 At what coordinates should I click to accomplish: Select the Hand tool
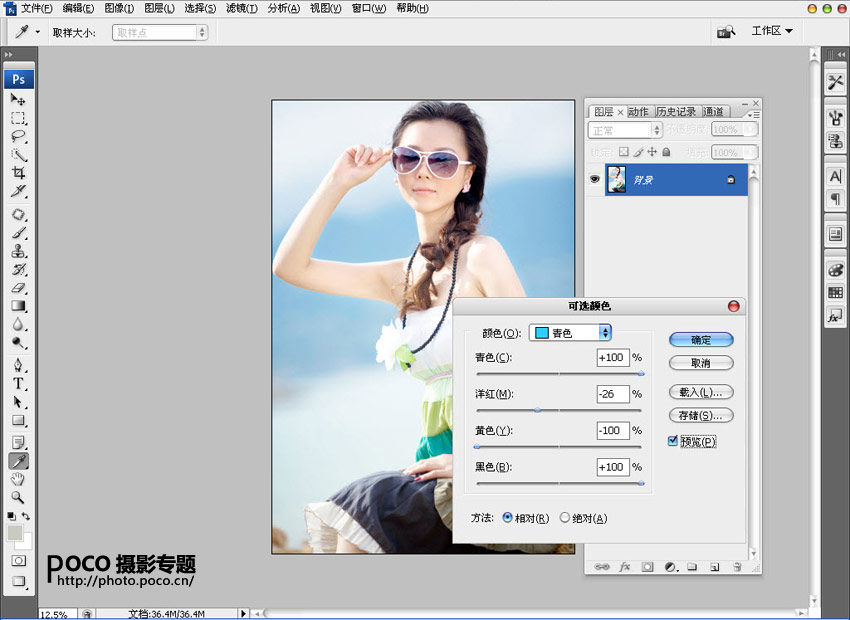pyautogui.click(x=18, y=479)
